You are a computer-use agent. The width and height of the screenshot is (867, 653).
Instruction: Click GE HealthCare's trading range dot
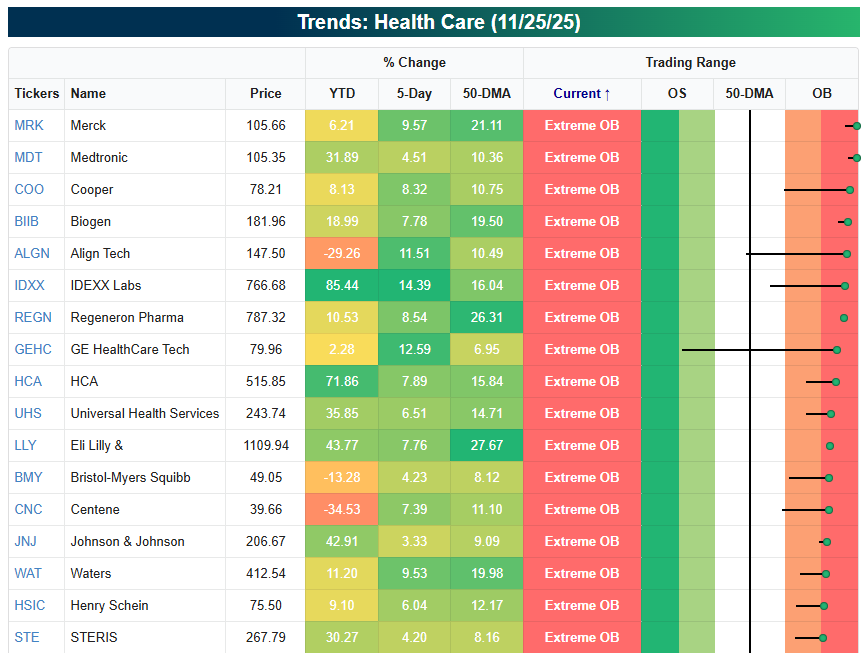click(x=837, y=350)
